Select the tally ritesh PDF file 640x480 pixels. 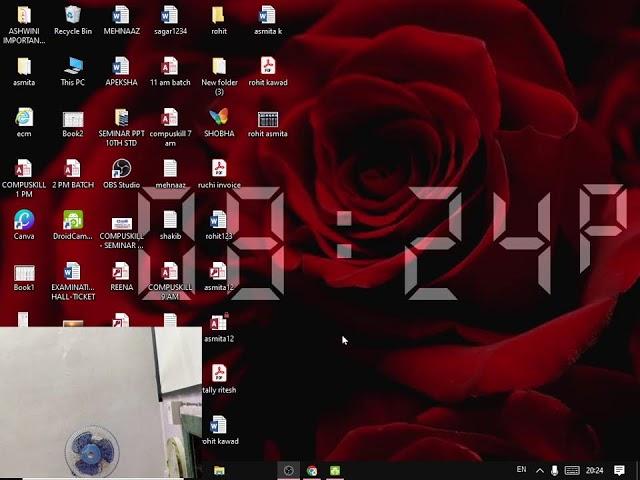click(x=219, y=379)
